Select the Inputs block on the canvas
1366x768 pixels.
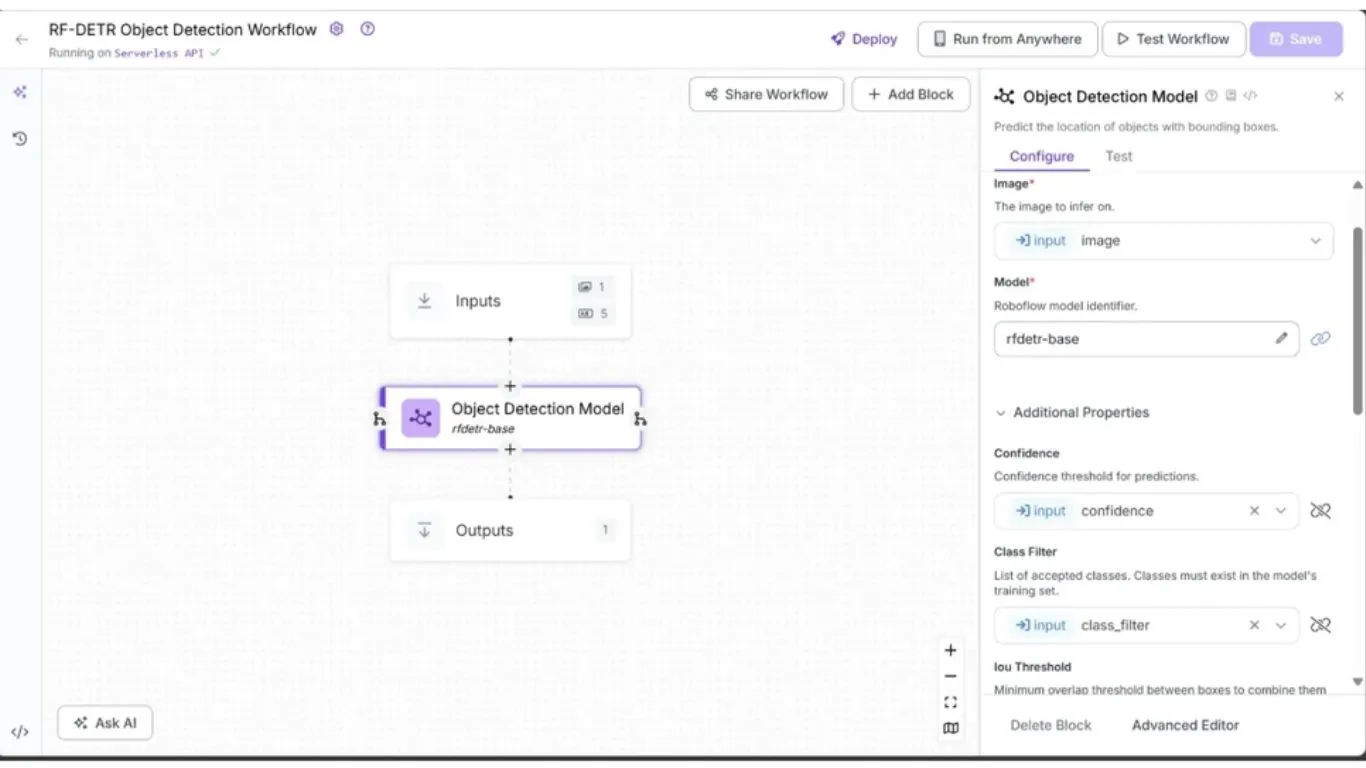510,301
